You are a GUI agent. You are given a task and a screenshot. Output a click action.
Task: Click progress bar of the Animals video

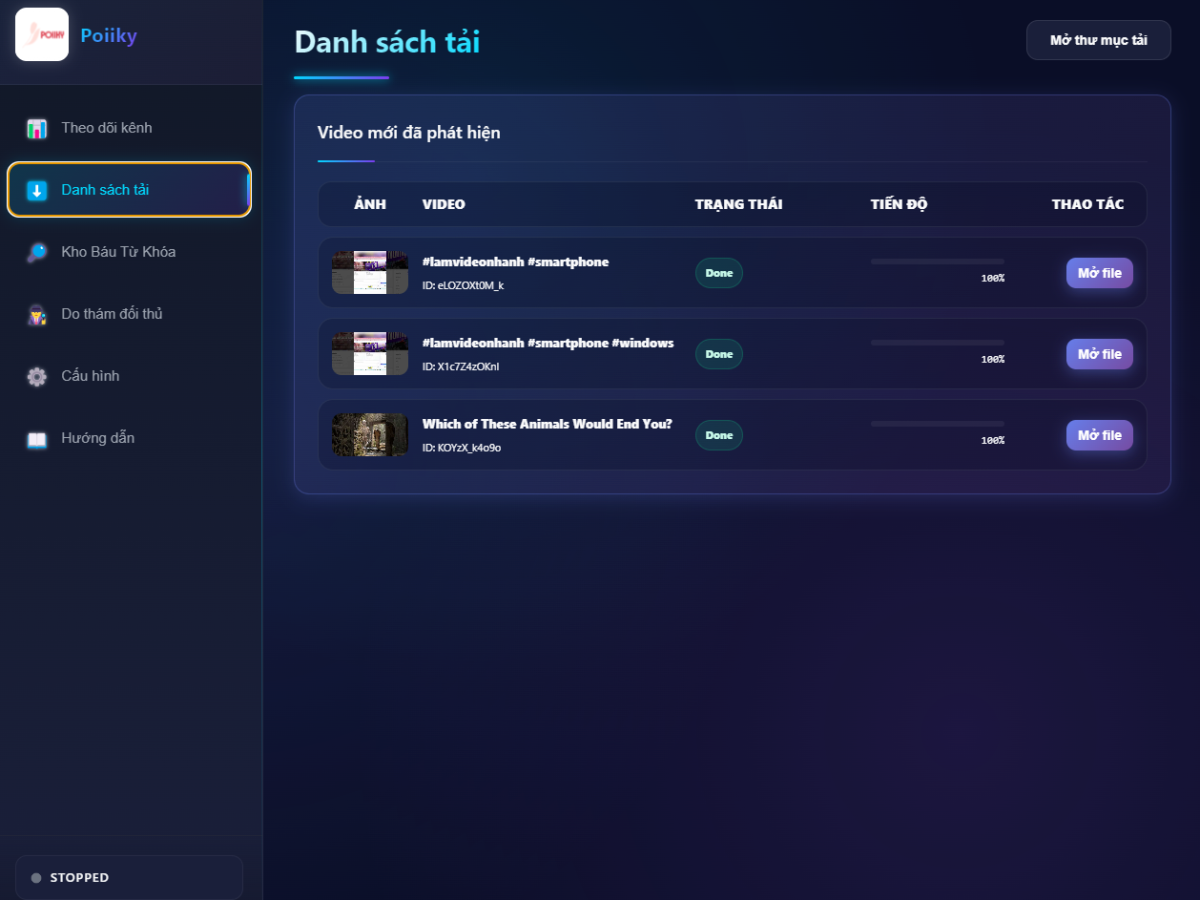[937, 424]
